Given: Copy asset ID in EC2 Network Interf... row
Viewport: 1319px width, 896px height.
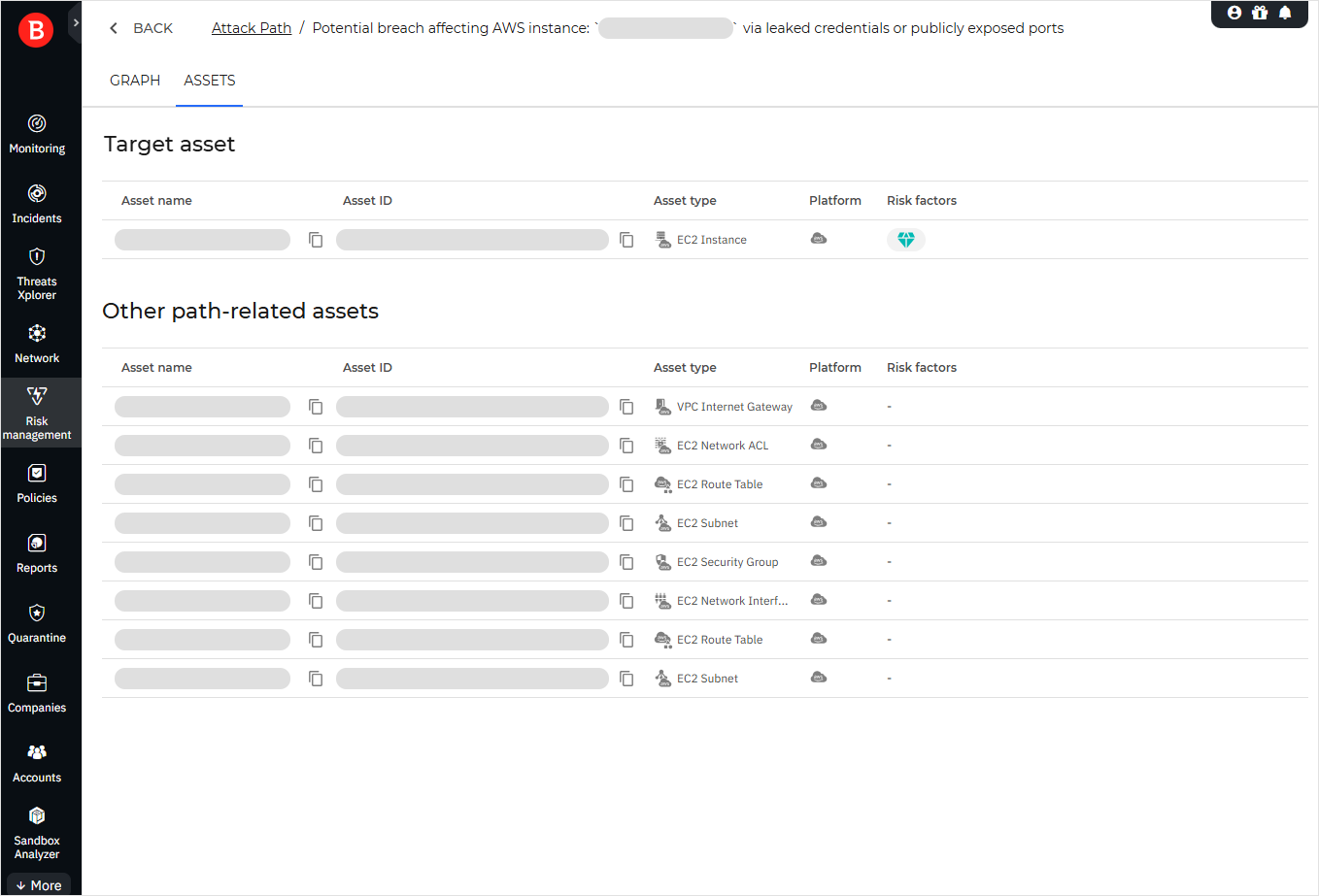Looking at the screenshot, I should (x=626, y=601).
